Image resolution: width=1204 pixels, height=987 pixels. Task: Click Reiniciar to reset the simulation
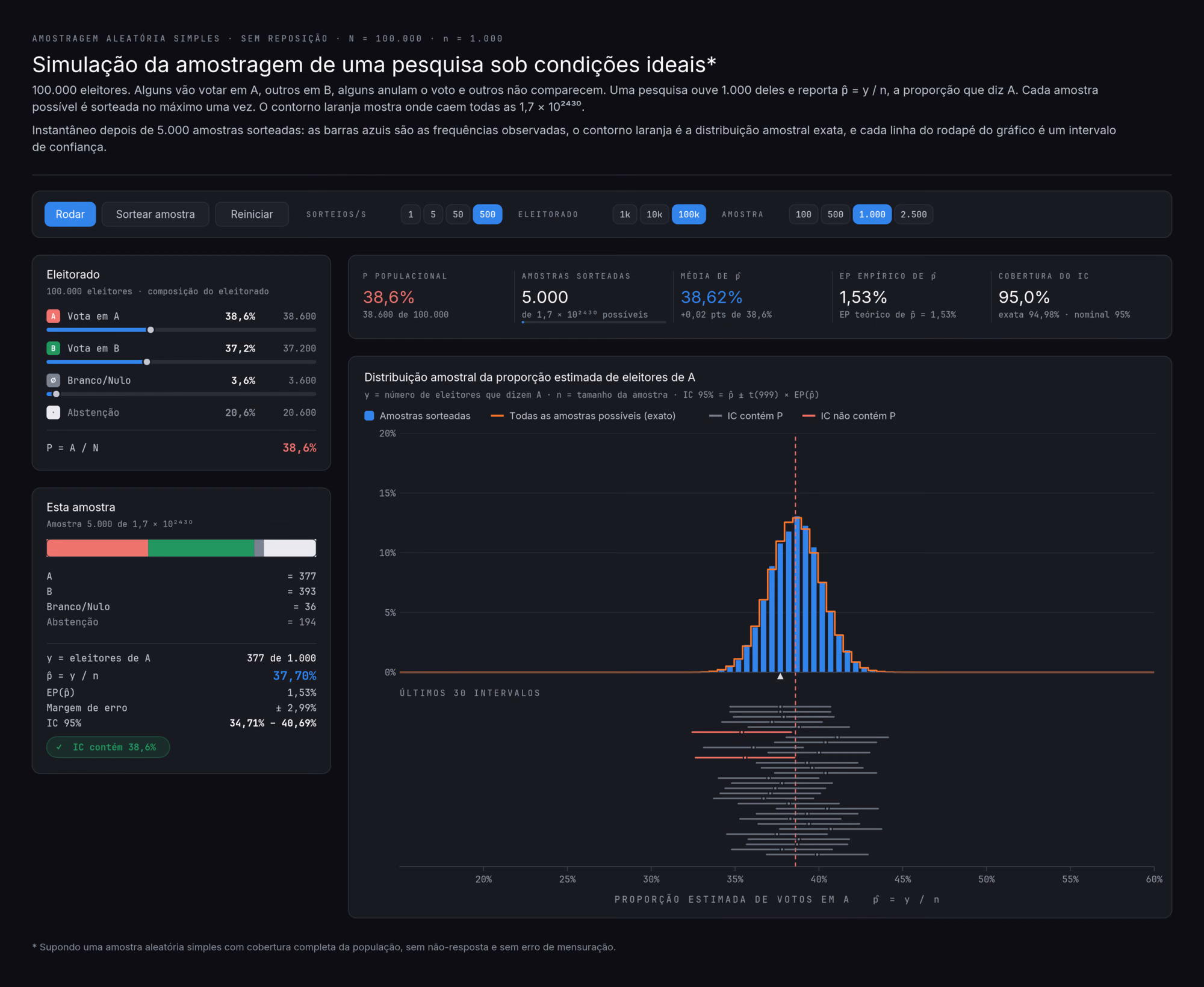click(x=252, y=214)
